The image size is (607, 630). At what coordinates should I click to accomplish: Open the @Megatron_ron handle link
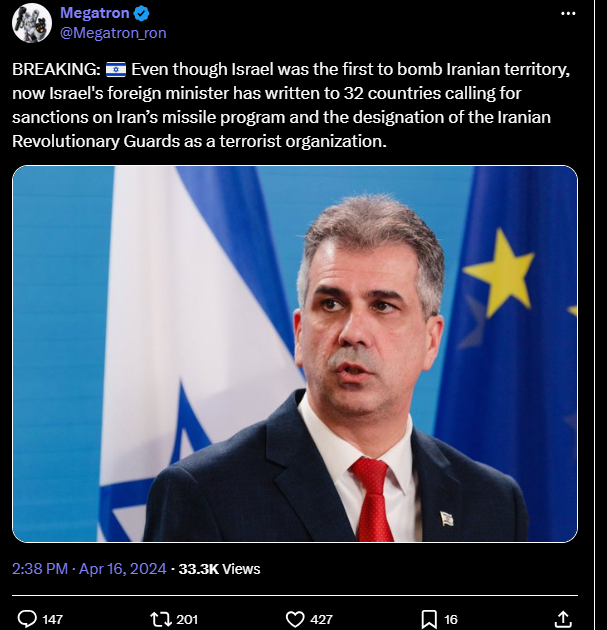tap(113, 33)
